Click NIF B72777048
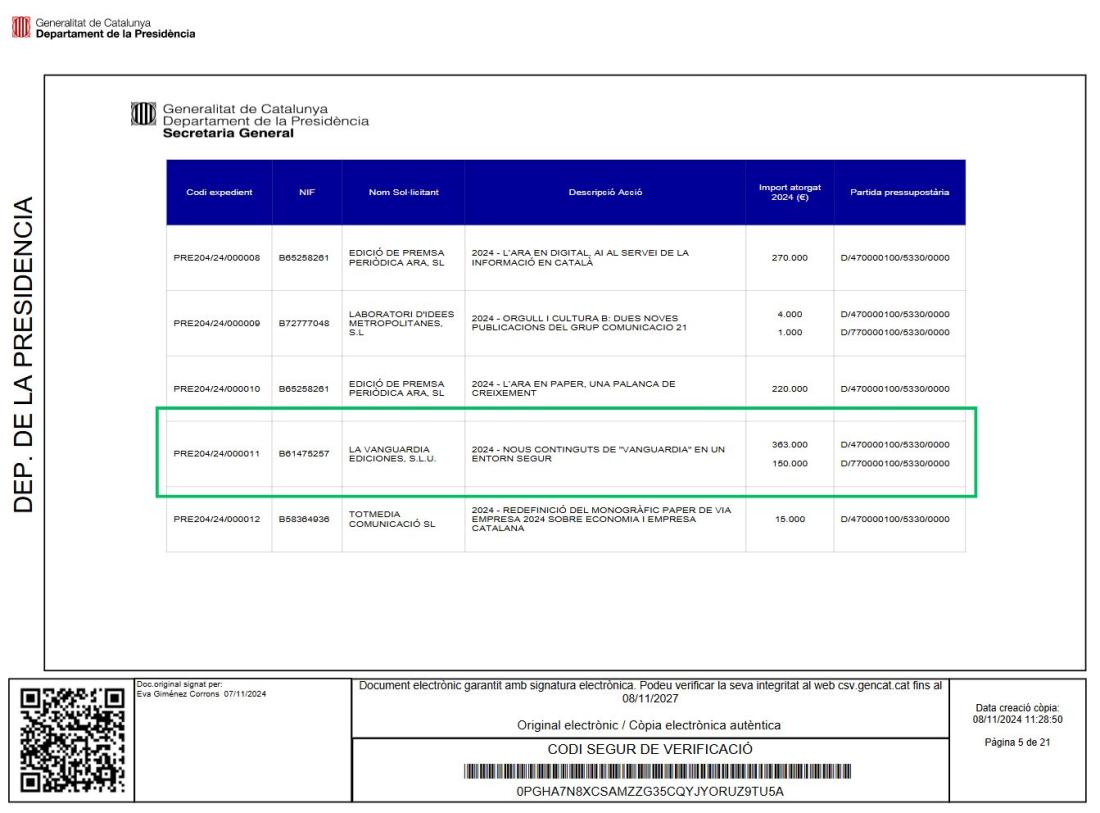 [x=304, y=323]
